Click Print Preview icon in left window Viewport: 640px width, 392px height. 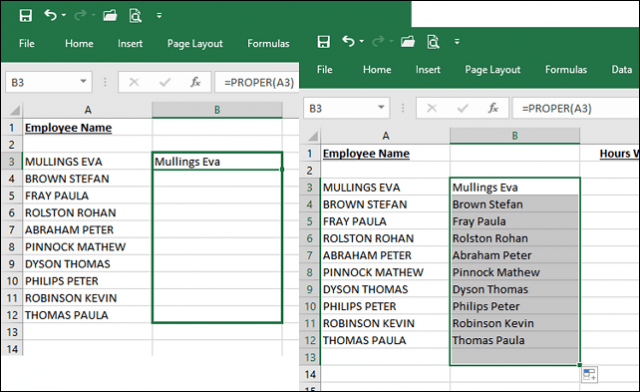point(135,16)
